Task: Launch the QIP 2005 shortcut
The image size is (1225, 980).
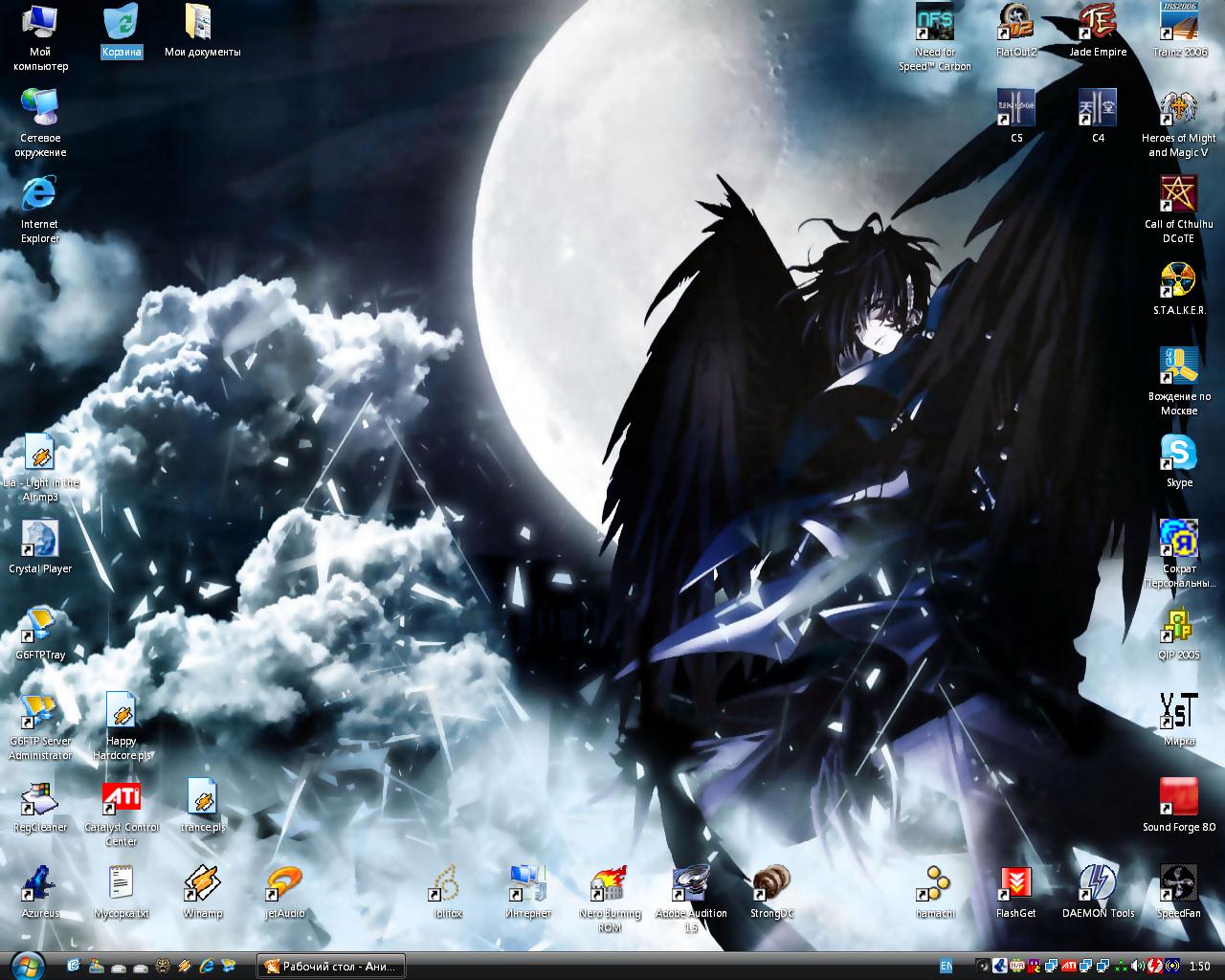Action: click(x=1179, y=635)
